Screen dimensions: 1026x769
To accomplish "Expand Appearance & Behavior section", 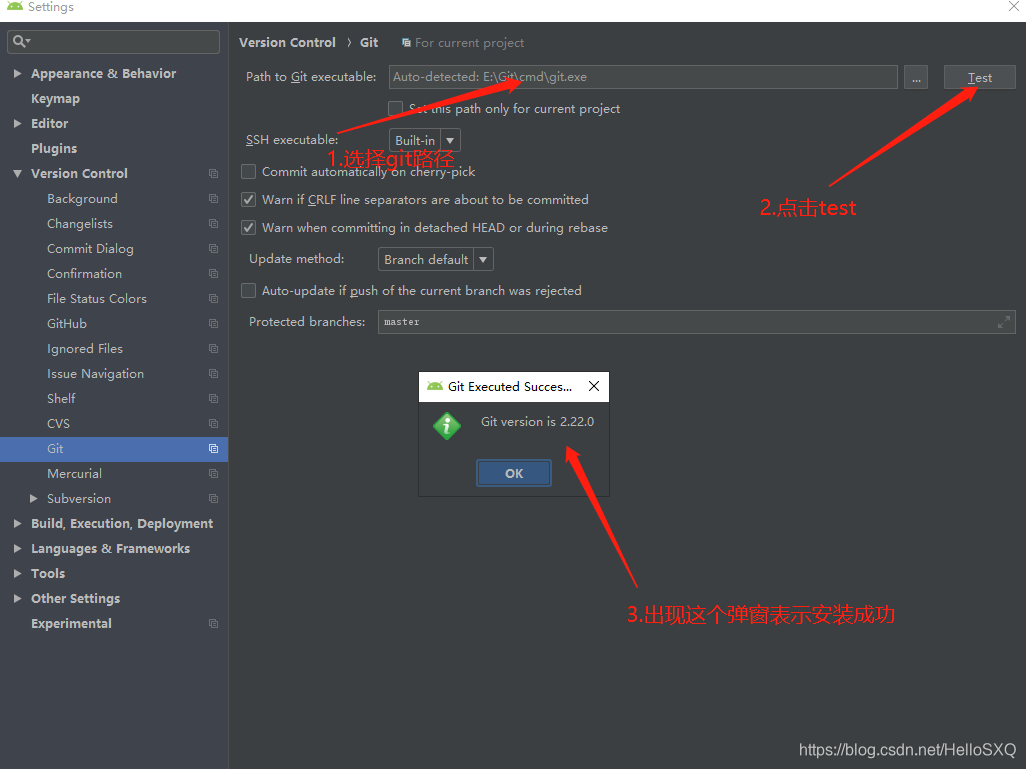I will 18,73.
